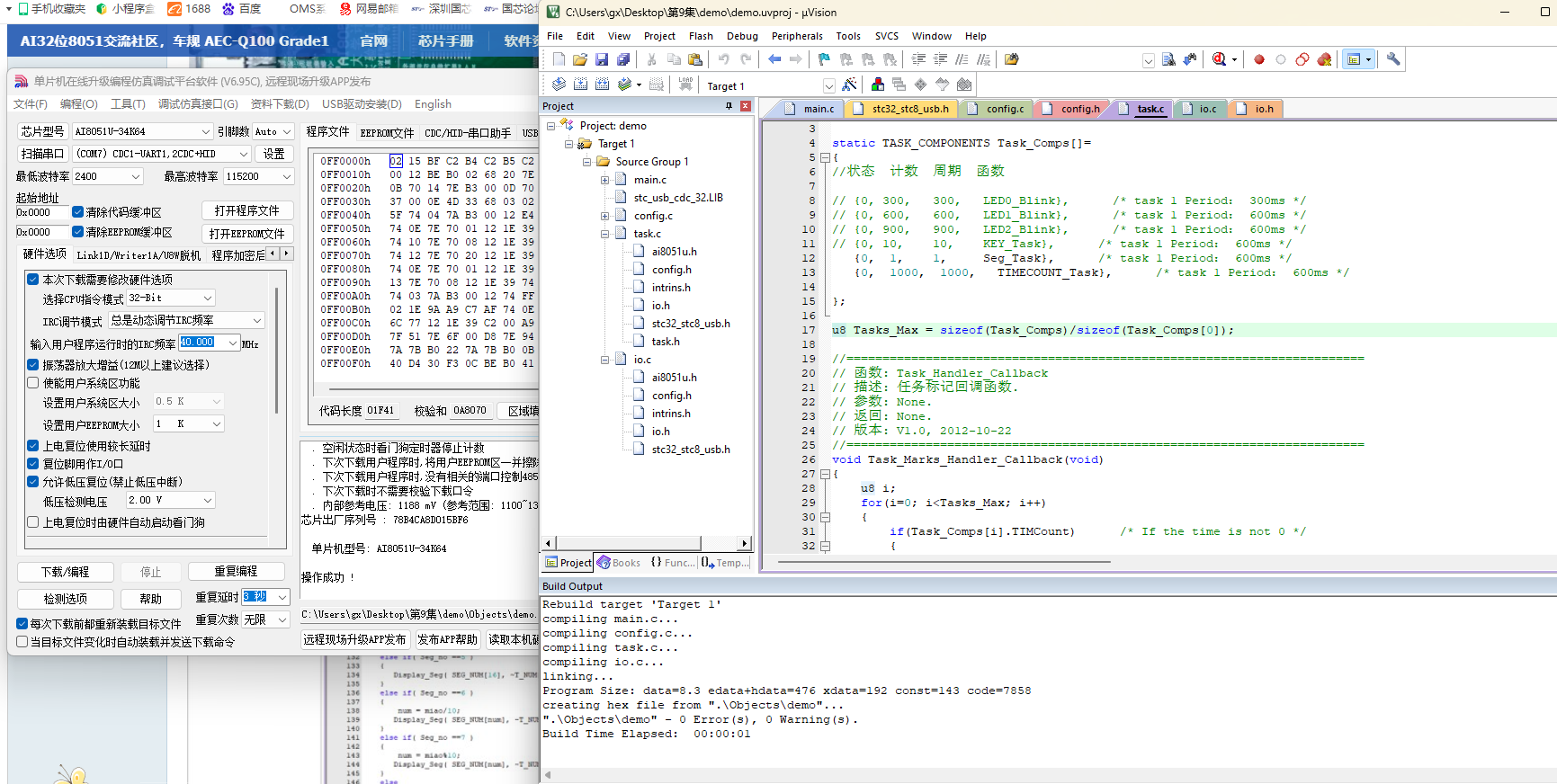
Task: Click the Cut scissors icon
Action: coord(651,59)
